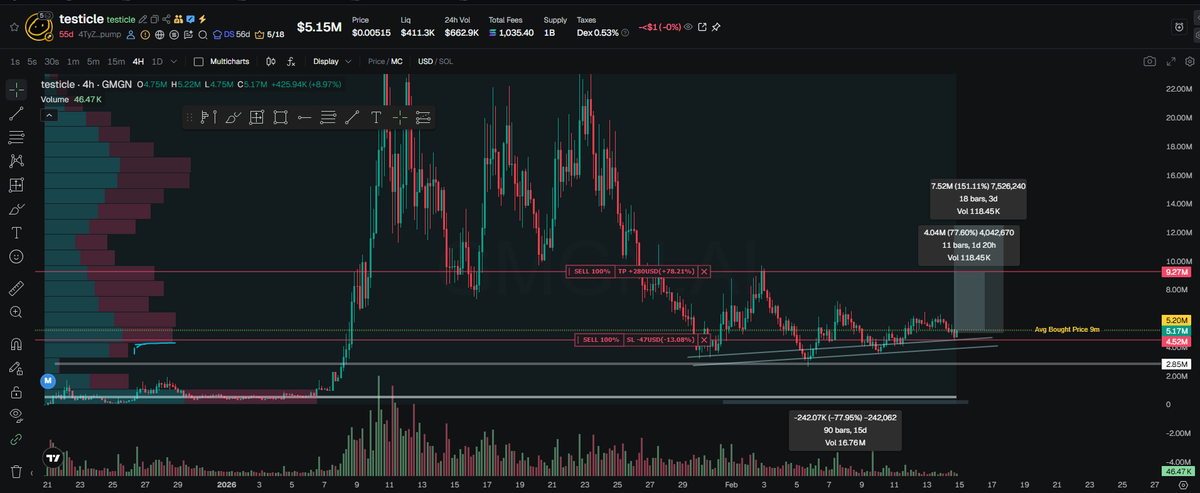Screen dimensions: 1200x493
Task: Select the diagonal trend line in floating toolbar
Action: pyautogui.click(x=352, y=118)
